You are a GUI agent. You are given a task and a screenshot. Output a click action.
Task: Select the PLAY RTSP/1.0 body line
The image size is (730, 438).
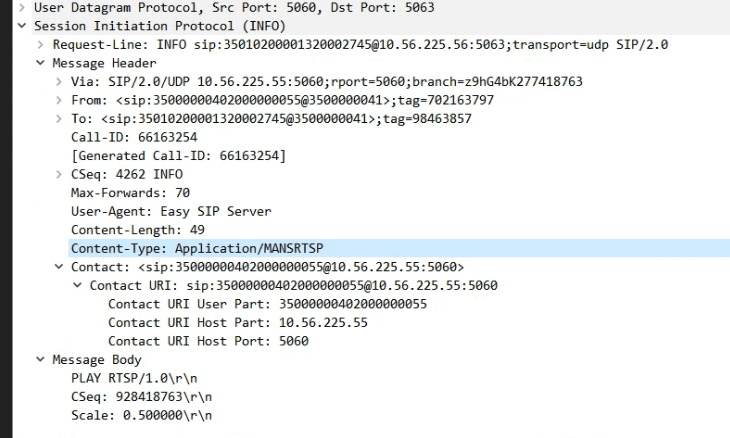(127, 379)
